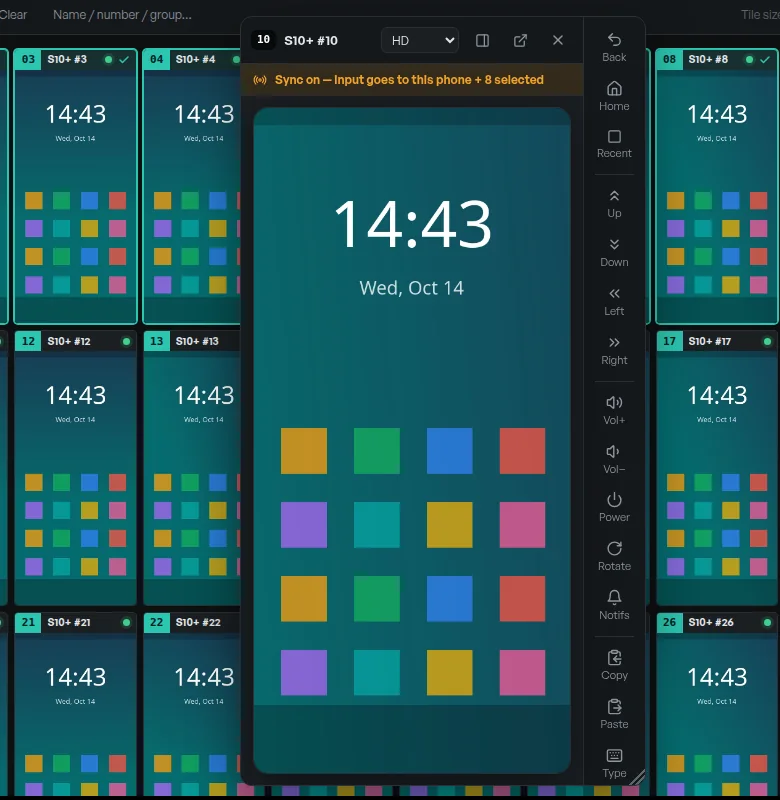780x800 pixels.
Task: Open Notifs notification shade
Action: [614, 606]
